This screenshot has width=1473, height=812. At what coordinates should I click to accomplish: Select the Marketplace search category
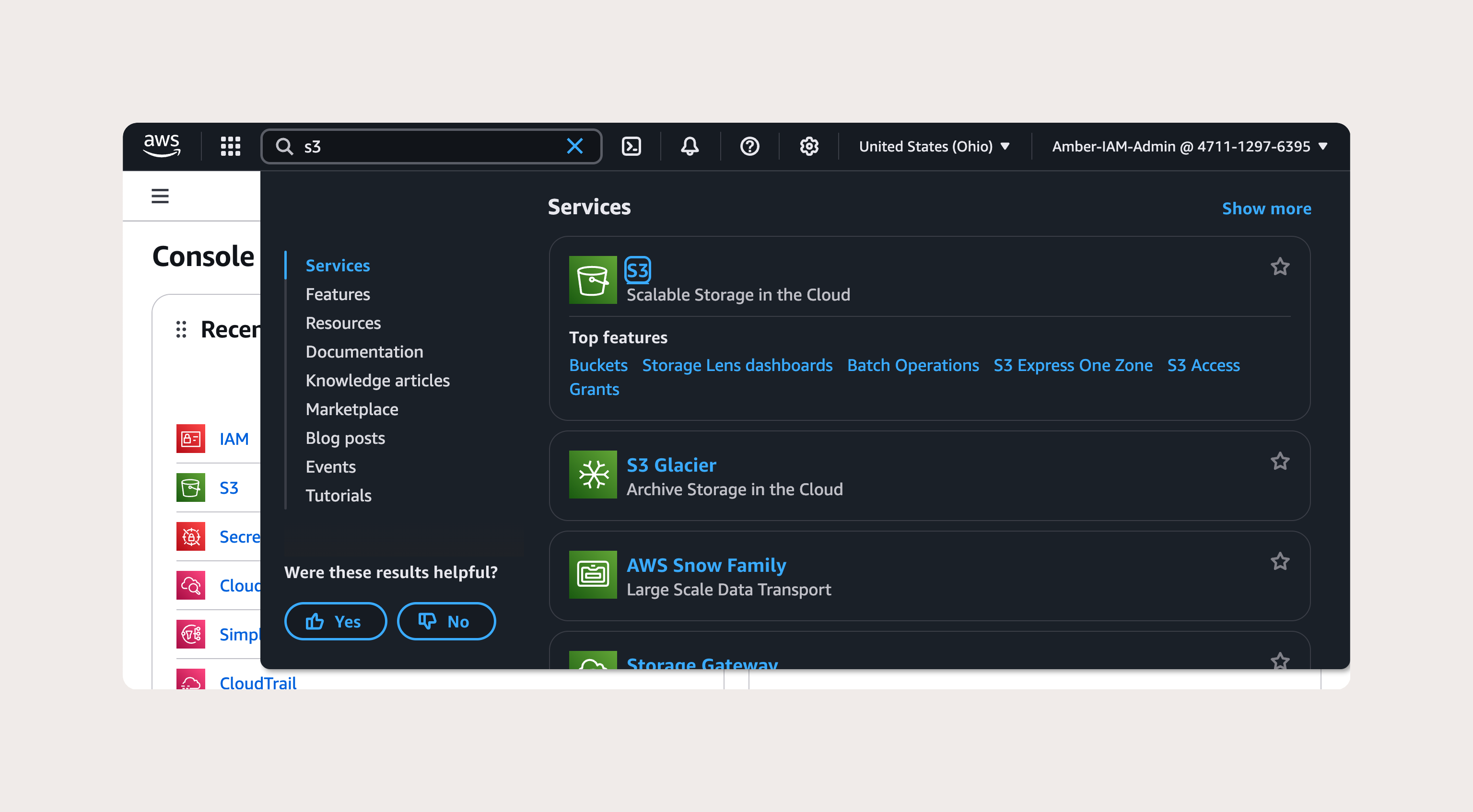click(351, 409)
